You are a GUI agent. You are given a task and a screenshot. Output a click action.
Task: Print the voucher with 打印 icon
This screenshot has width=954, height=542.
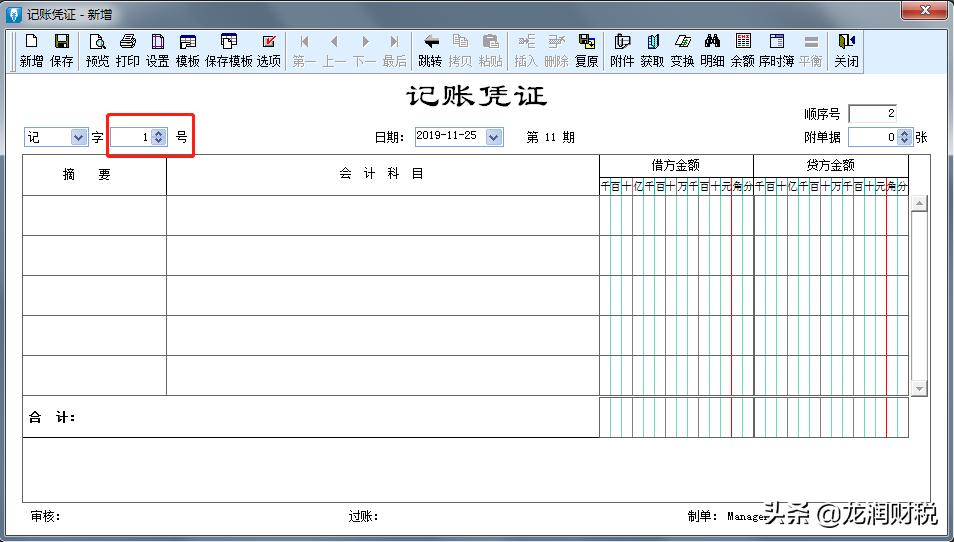coord(127,50)
